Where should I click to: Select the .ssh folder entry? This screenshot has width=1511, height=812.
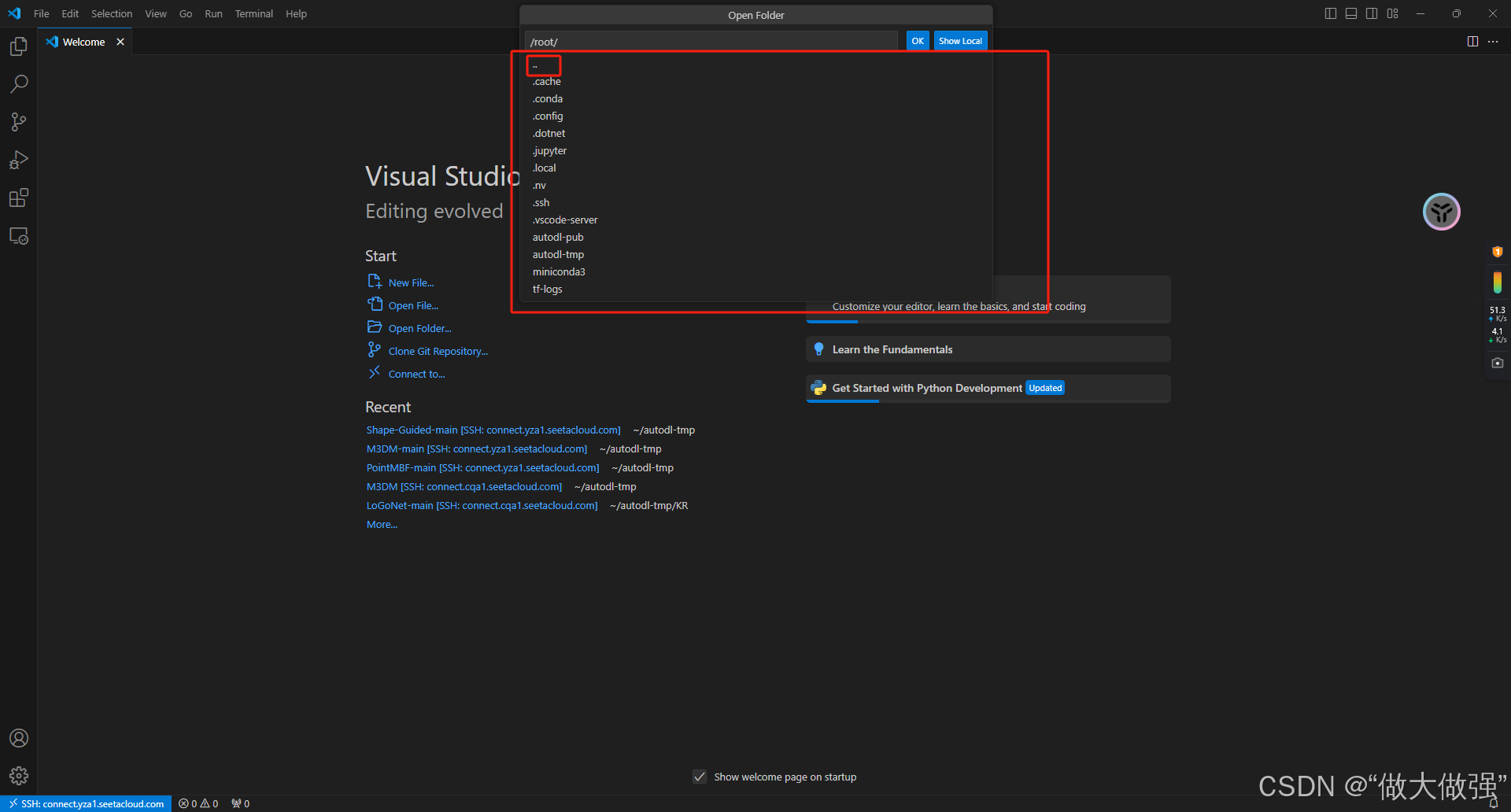(x=755, y=203)
